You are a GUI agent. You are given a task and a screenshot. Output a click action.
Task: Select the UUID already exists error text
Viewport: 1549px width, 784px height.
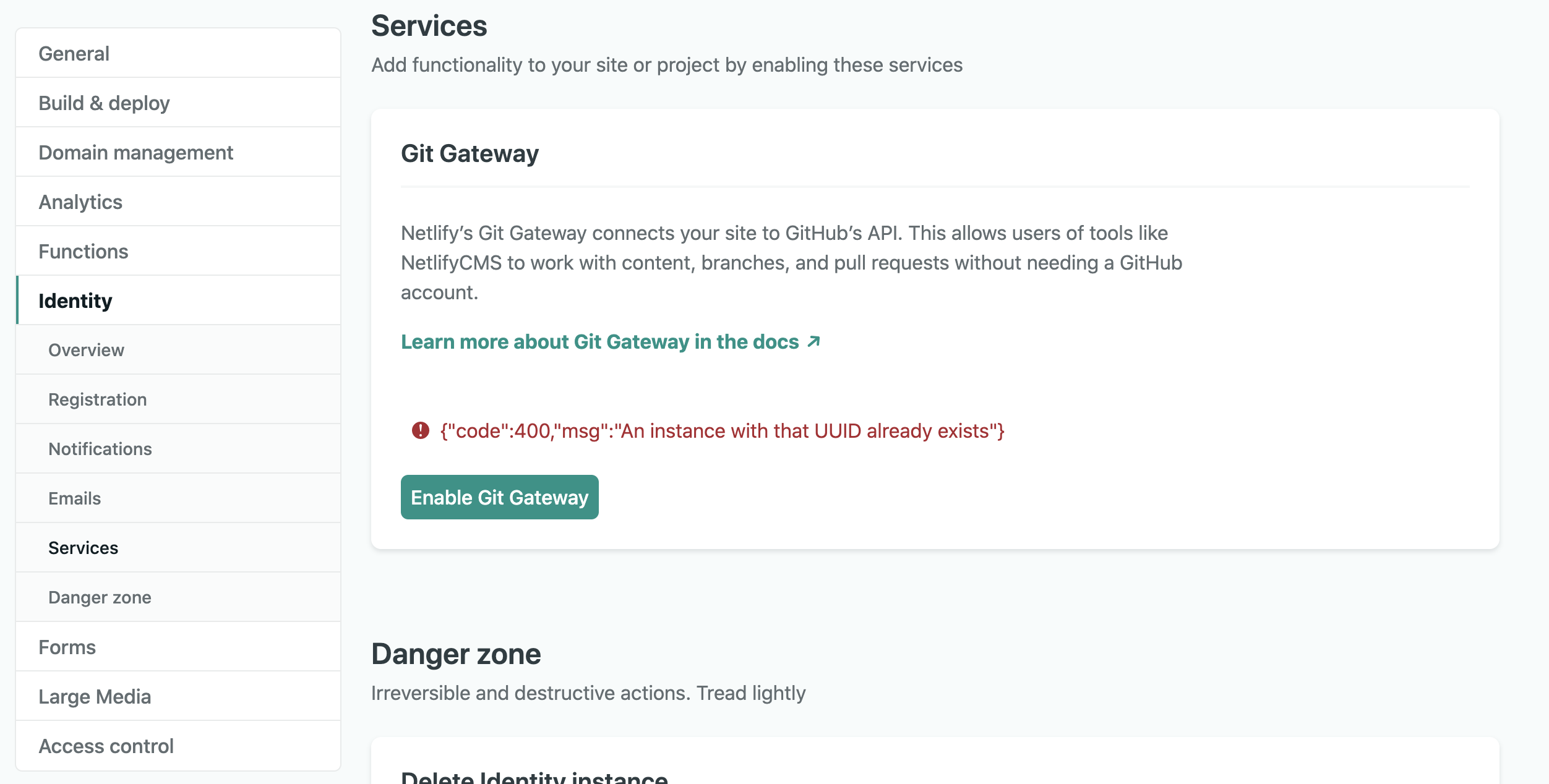(723, 431)
